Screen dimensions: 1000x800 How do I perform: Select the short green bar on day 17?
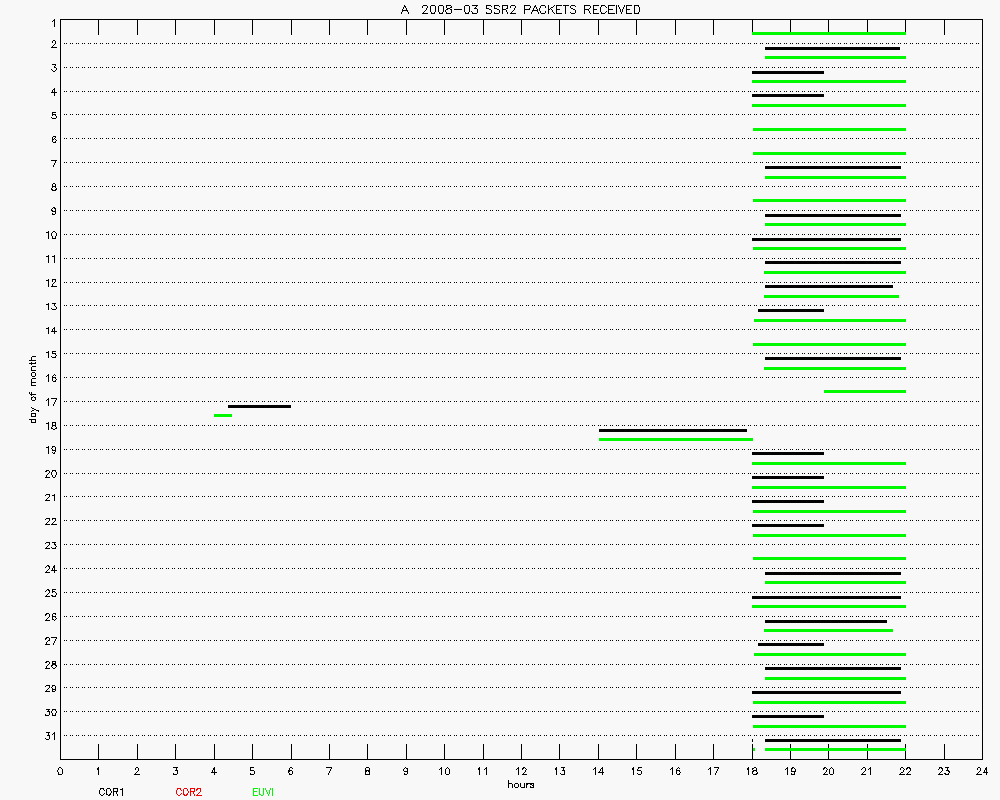[x=222, y=415]
